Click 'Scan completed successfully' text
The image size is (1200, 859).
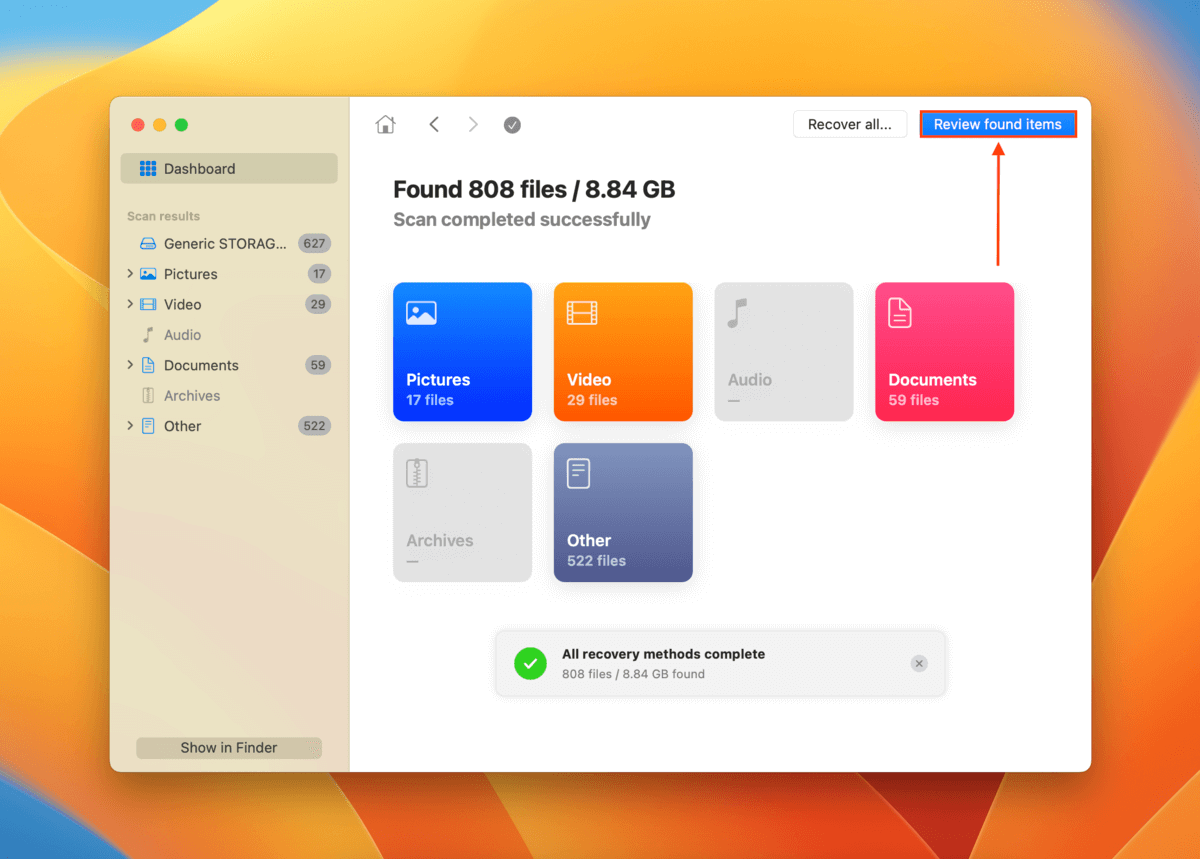tap(522, 220)
